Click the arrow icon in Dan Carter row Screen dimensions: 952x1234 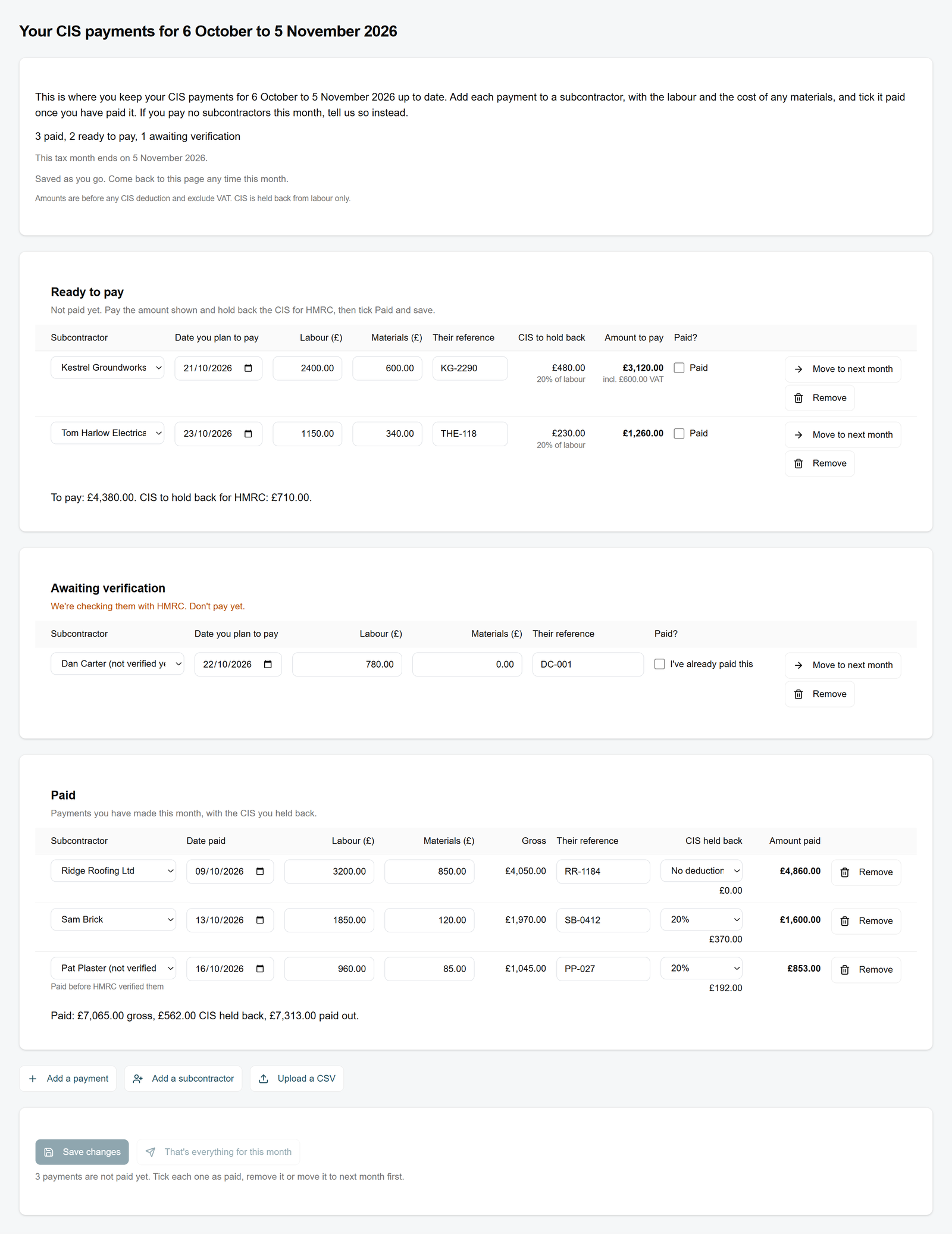(x=798, y=665)
